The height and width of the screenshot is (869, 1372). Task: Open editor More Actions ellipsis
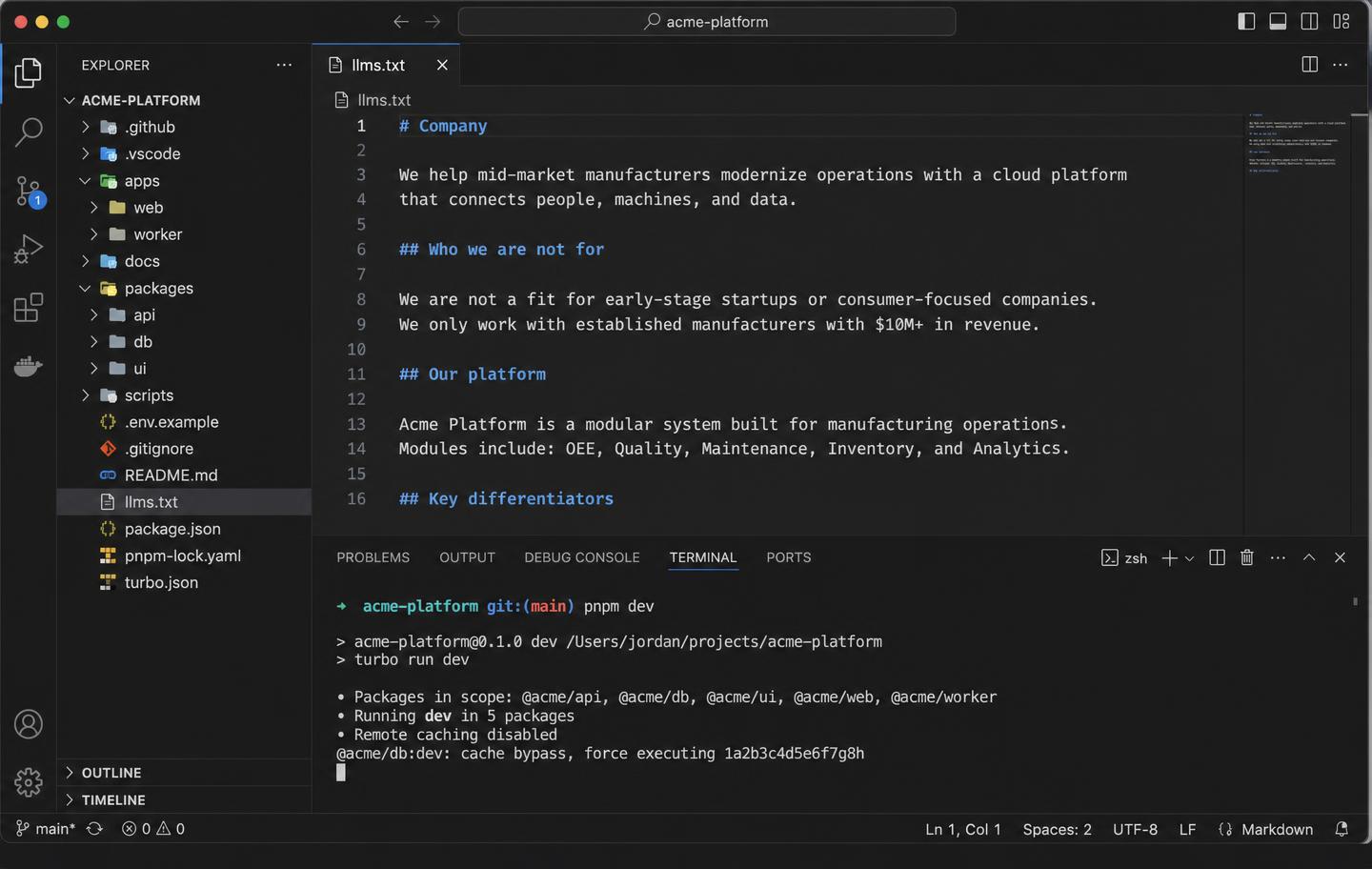point(1341,64)
